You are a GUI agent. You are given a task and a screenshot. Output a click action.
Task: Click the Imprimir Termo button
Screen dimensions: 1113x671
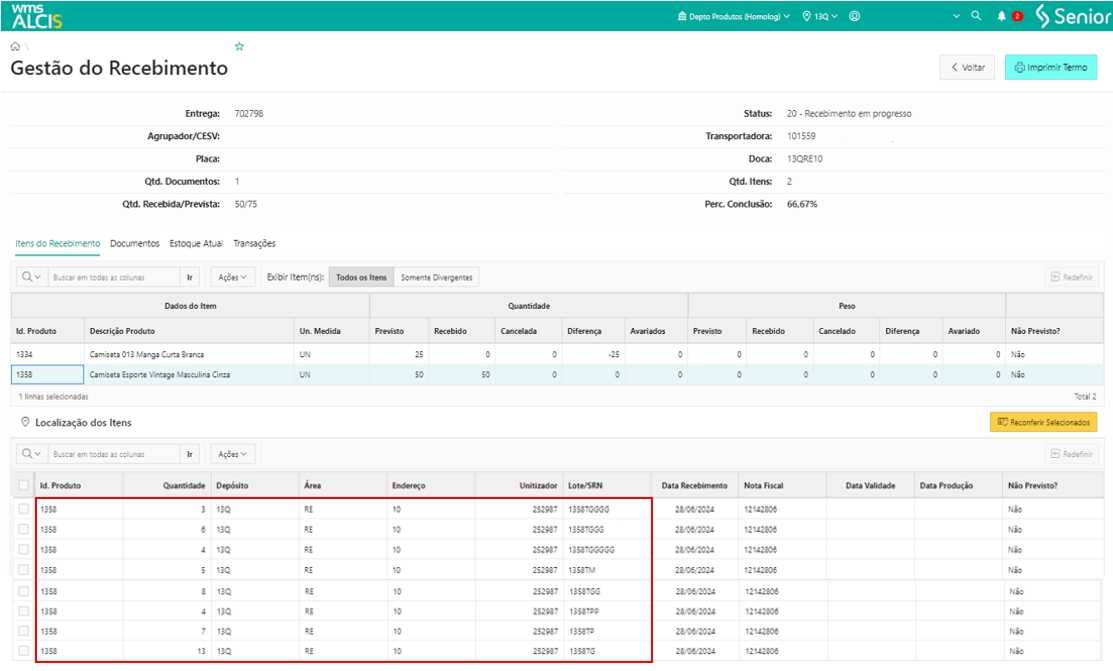click(x=1050, y=67)
